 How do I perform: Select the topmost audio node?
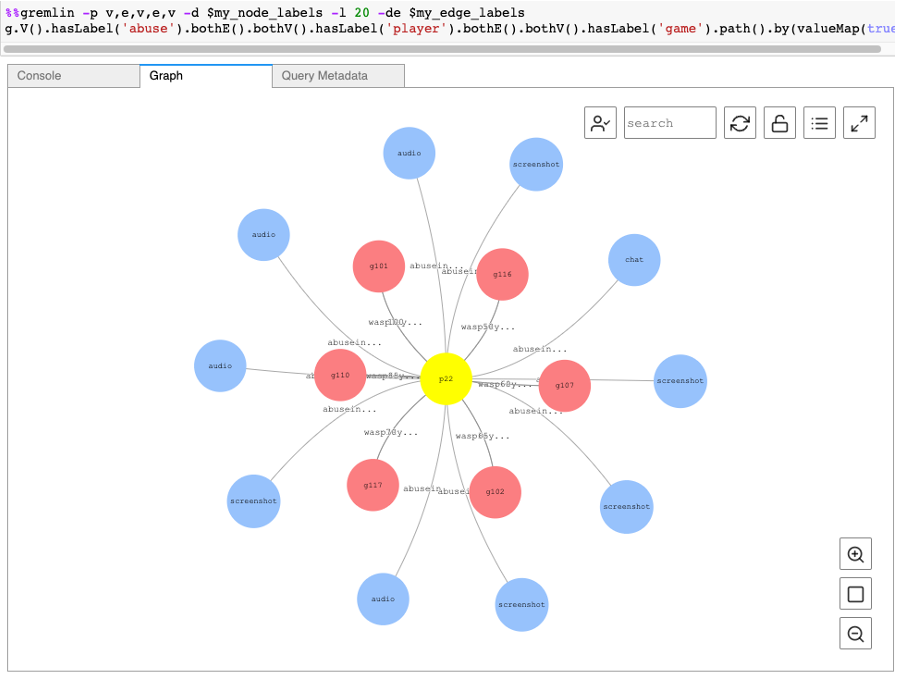pyautogui.click(x=409, y=153)
